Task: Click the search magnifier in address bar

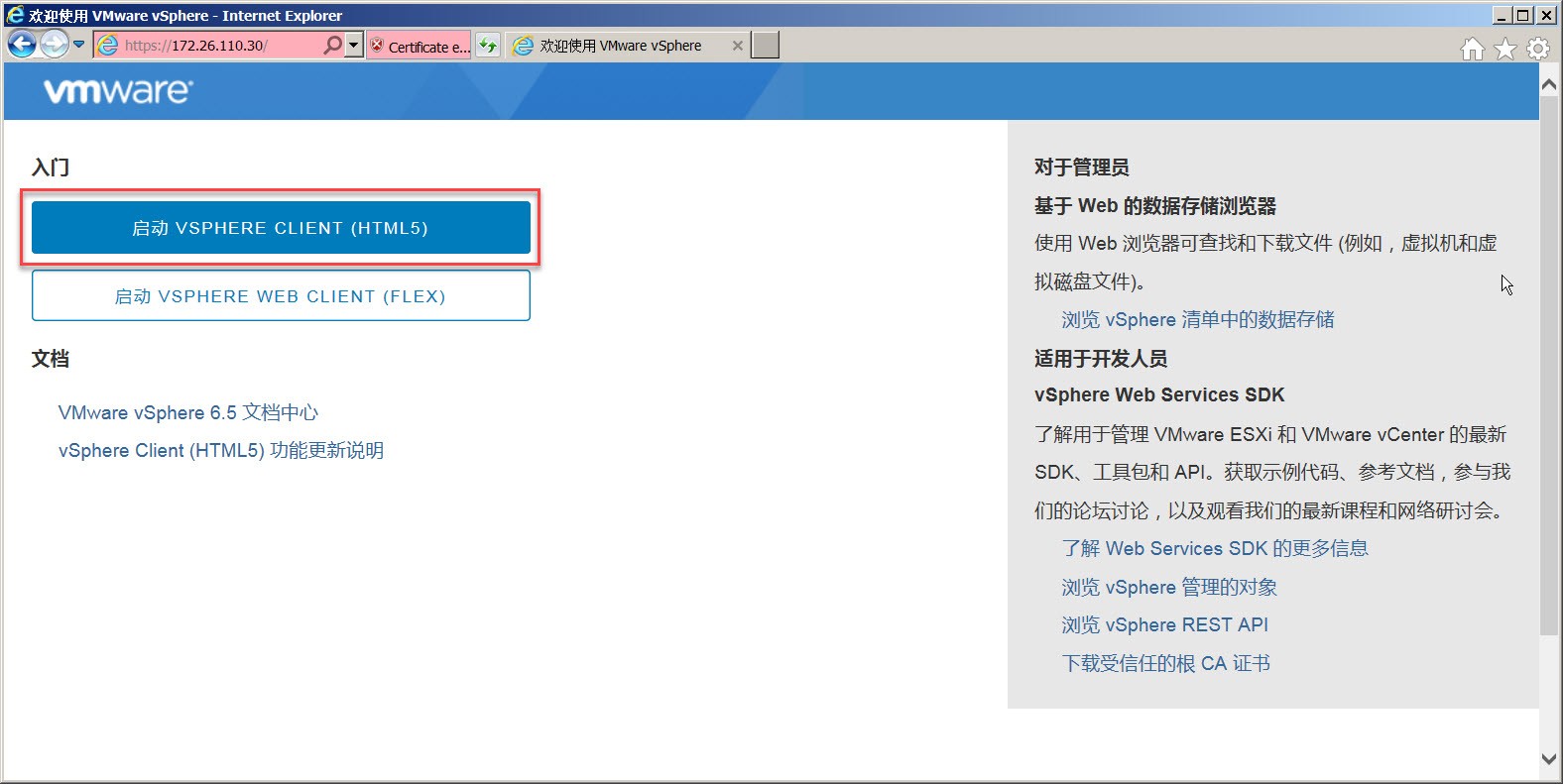Action: point(333,45)
